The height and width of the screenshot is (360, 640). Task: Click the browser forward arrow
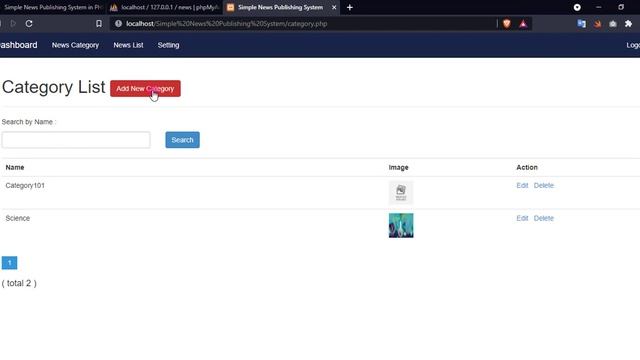click(13, 24)
